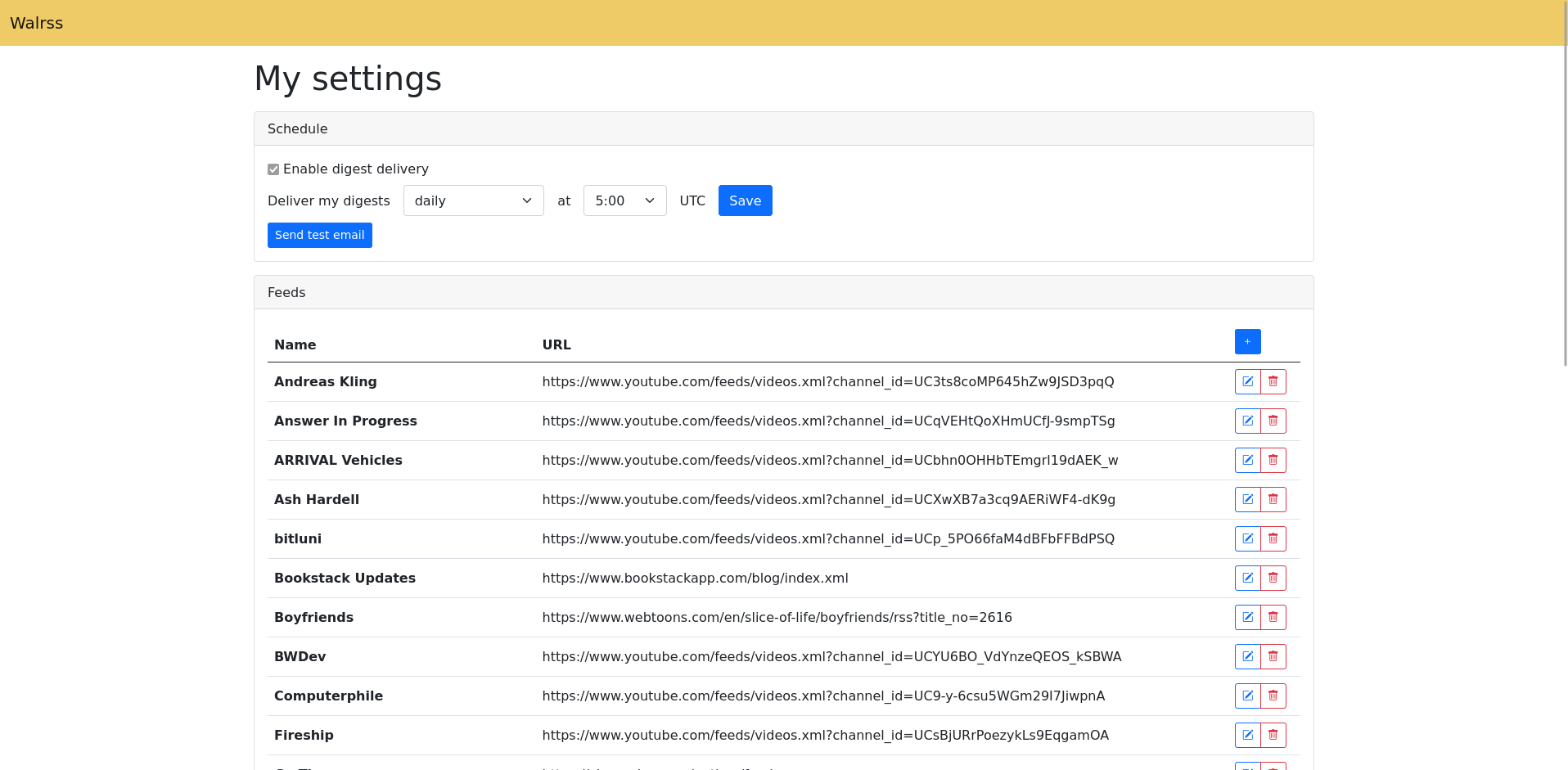Add a new feed with the + button
1568x770 pixels.
1247,341
